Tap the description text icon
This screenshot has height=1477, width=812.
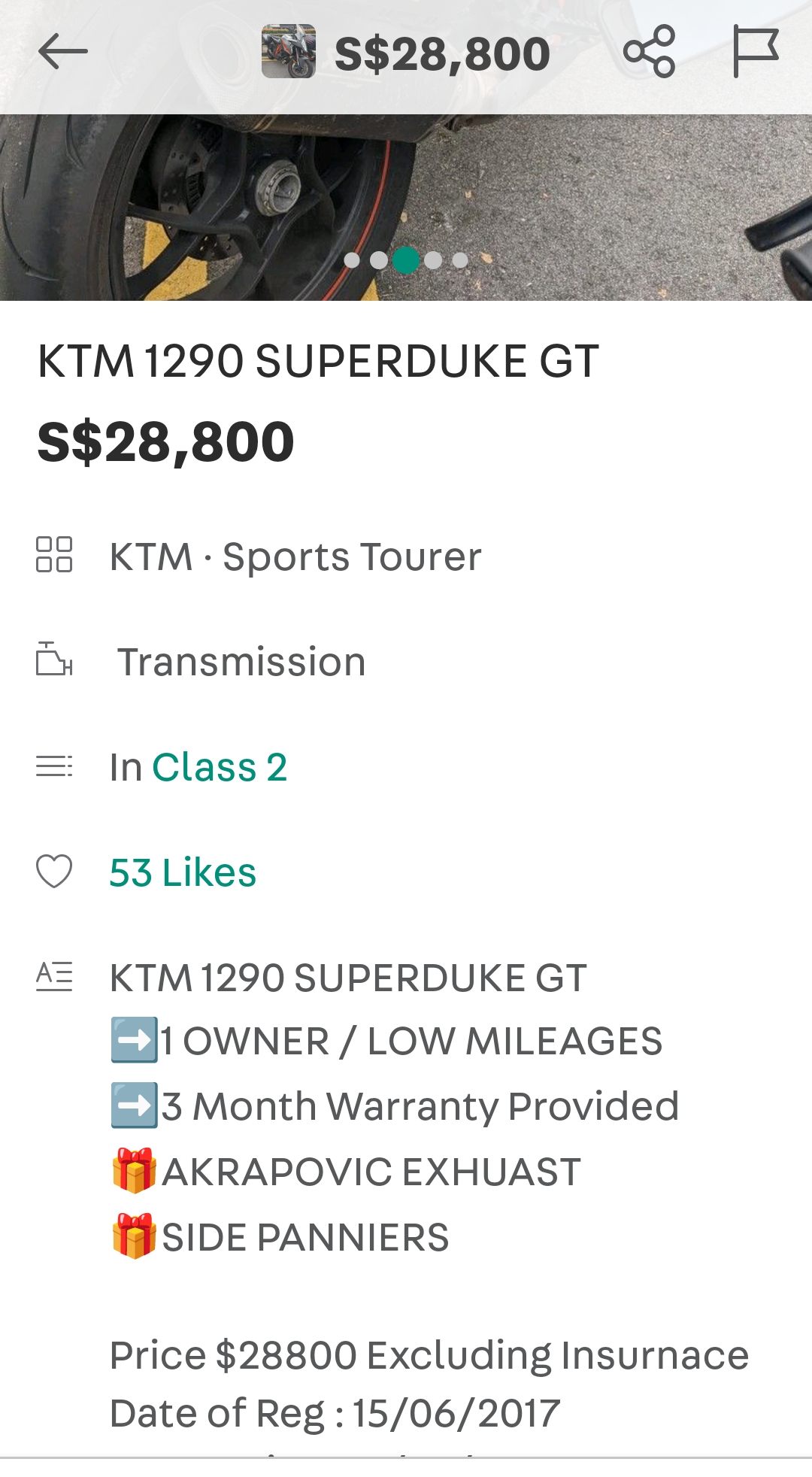(54, 976)
